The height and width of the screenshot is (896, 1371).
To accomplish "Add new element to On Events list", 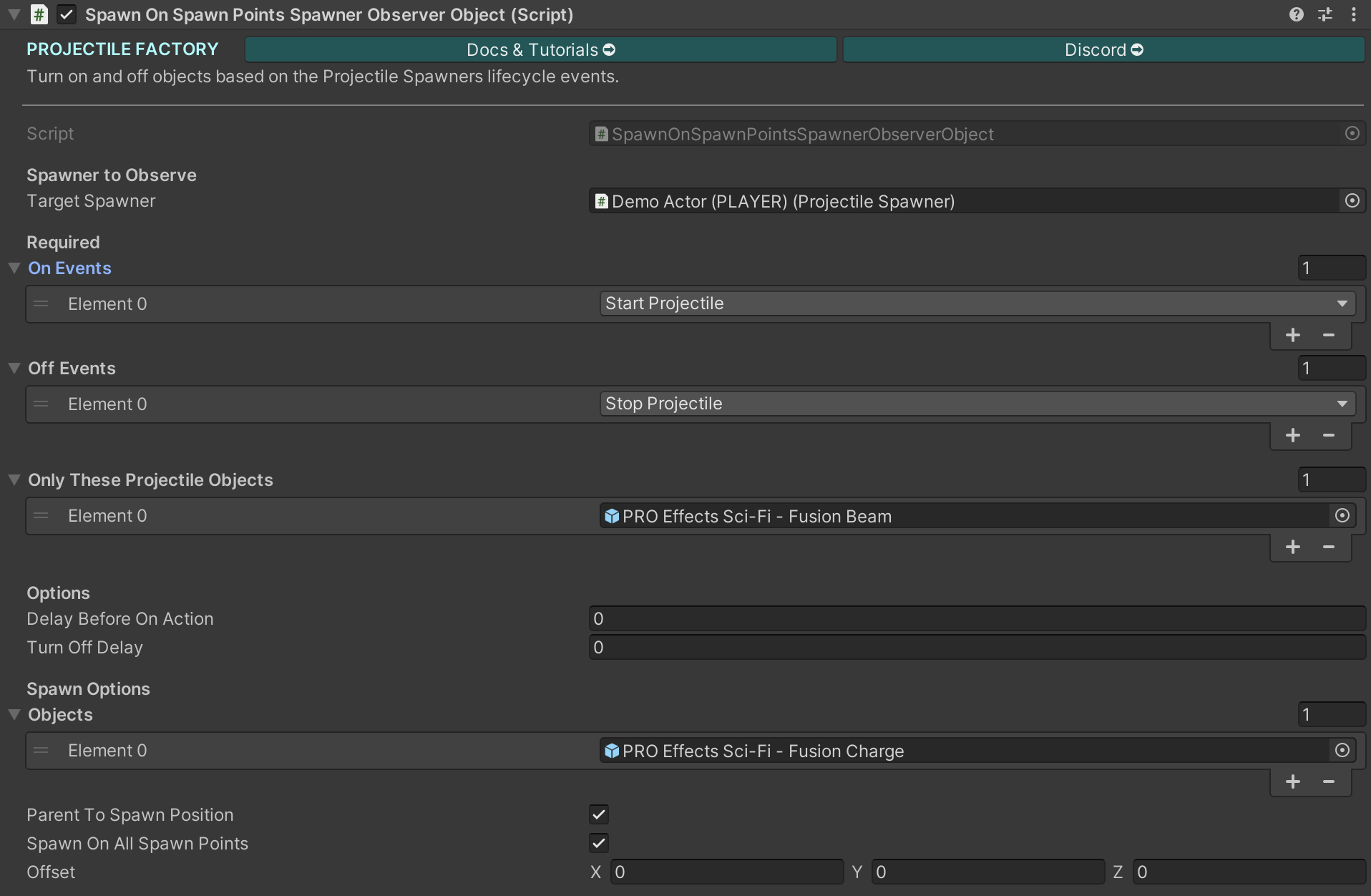I will point(1292,336).
